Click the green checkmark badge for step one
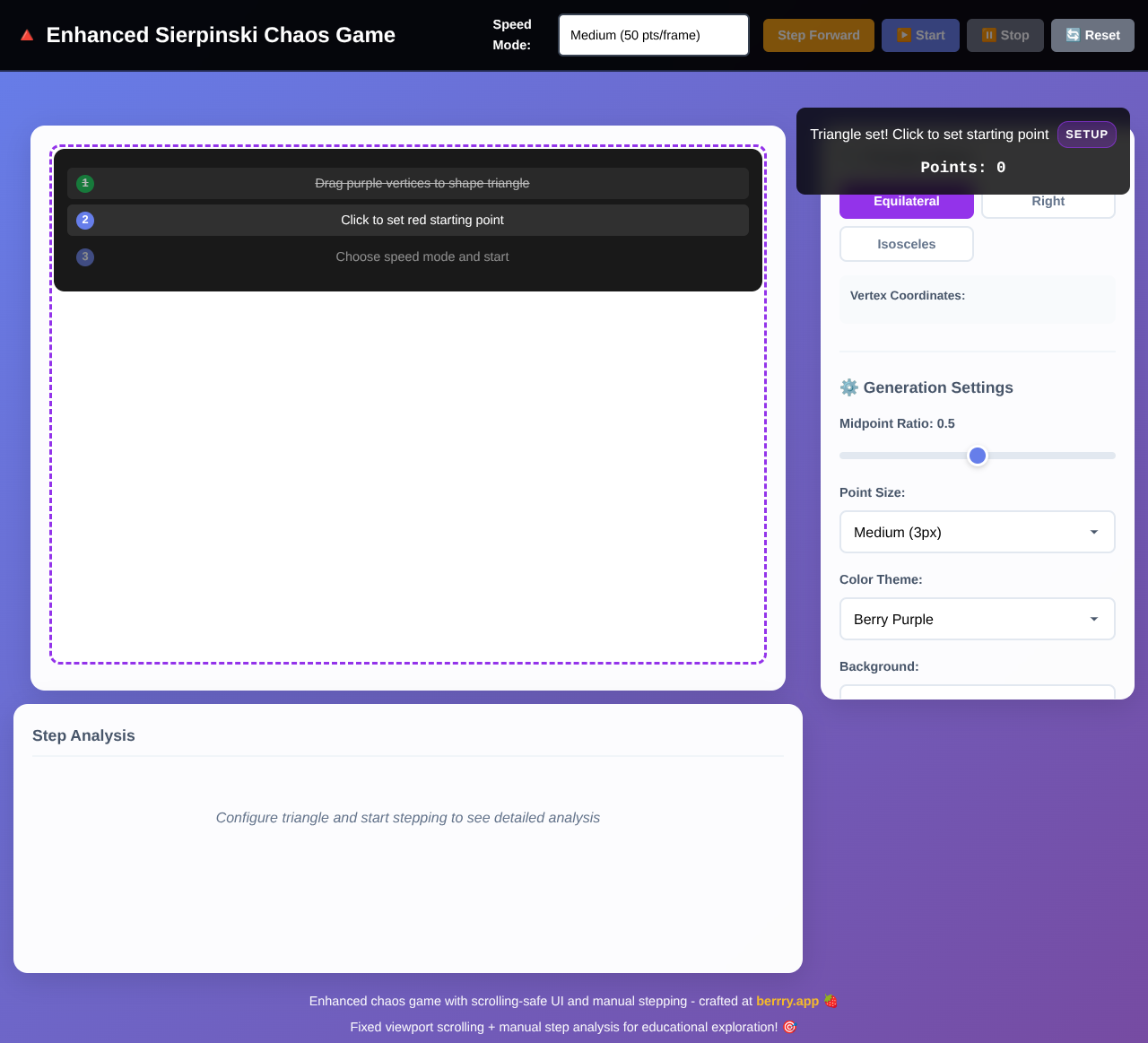The height and width of the screenshot is (1043, 1148). (x=85, y=183)
